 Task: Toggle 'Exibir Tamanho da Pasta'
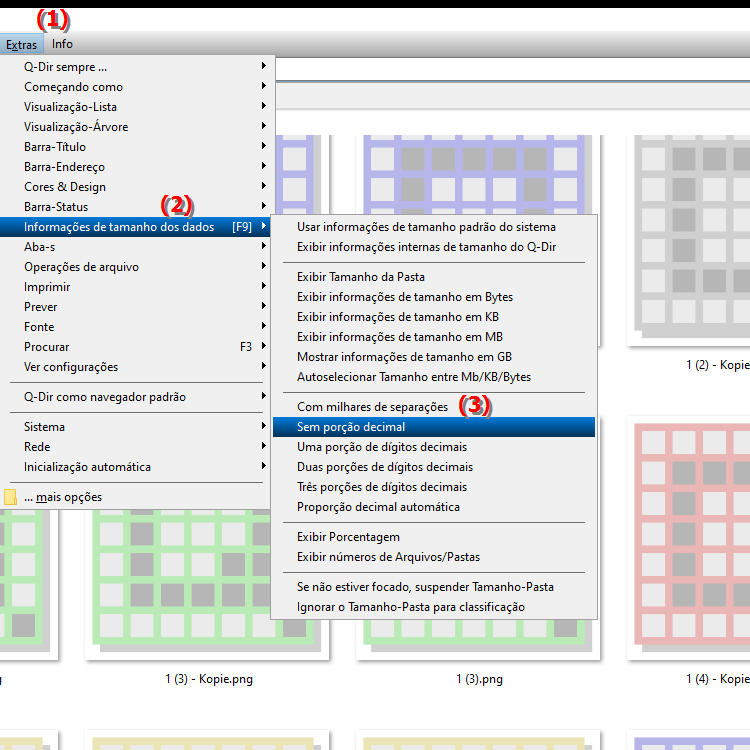coord(434,277)
